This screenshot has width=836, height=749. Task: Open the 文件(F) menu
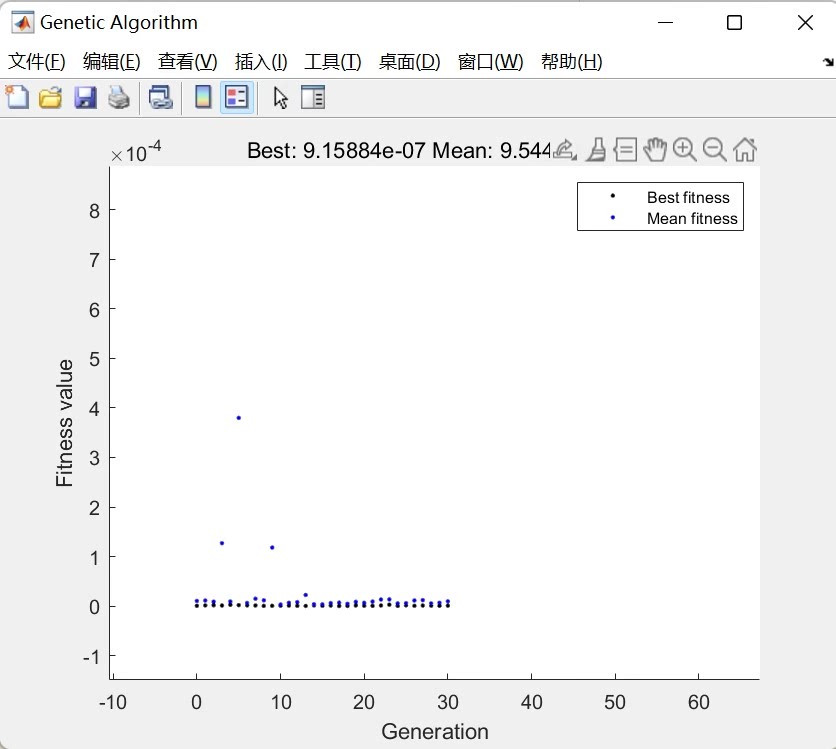[37, 62]
